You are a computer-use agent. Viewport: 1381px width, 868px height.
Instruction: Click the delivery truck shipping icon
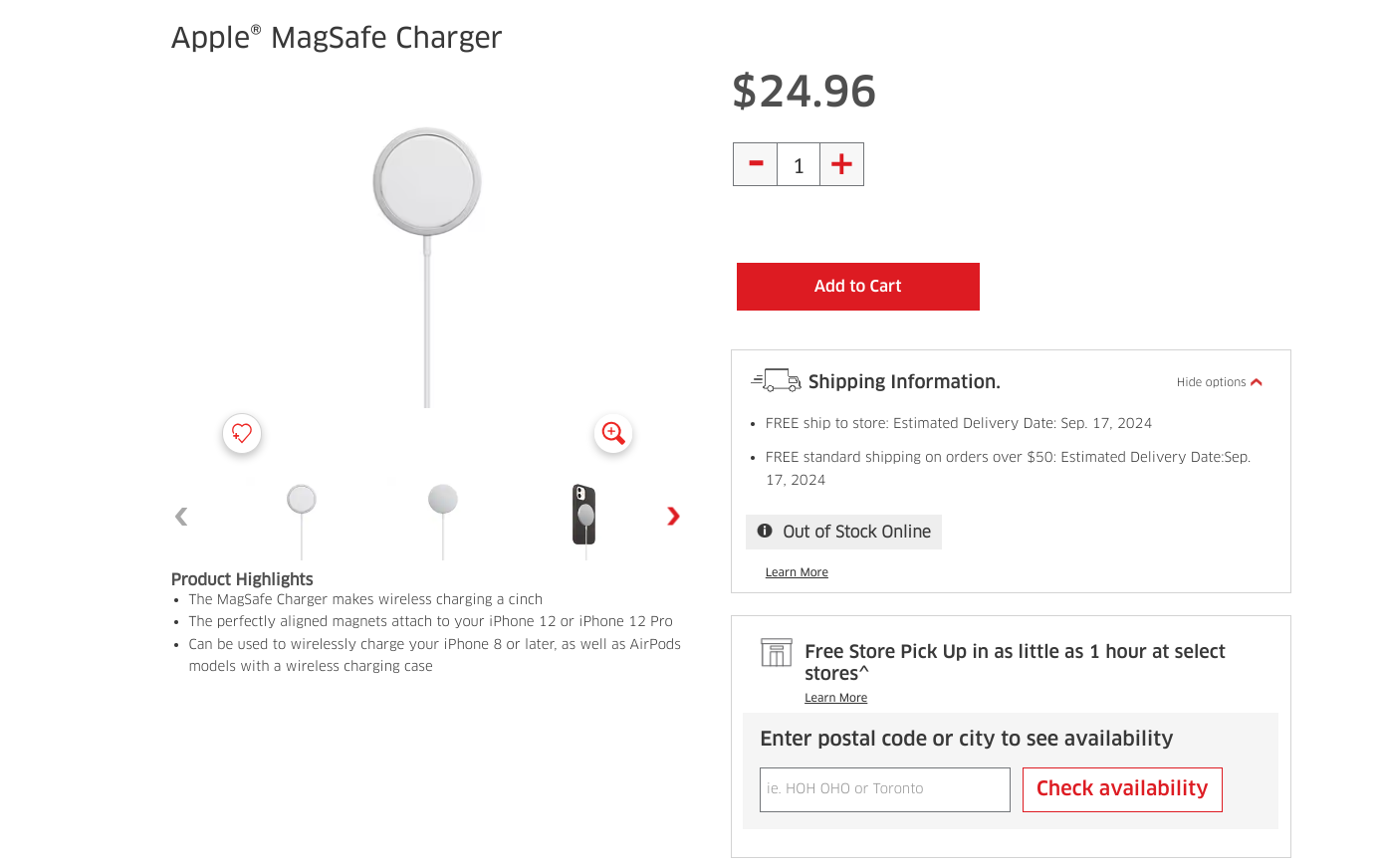[x=776, y=380]
